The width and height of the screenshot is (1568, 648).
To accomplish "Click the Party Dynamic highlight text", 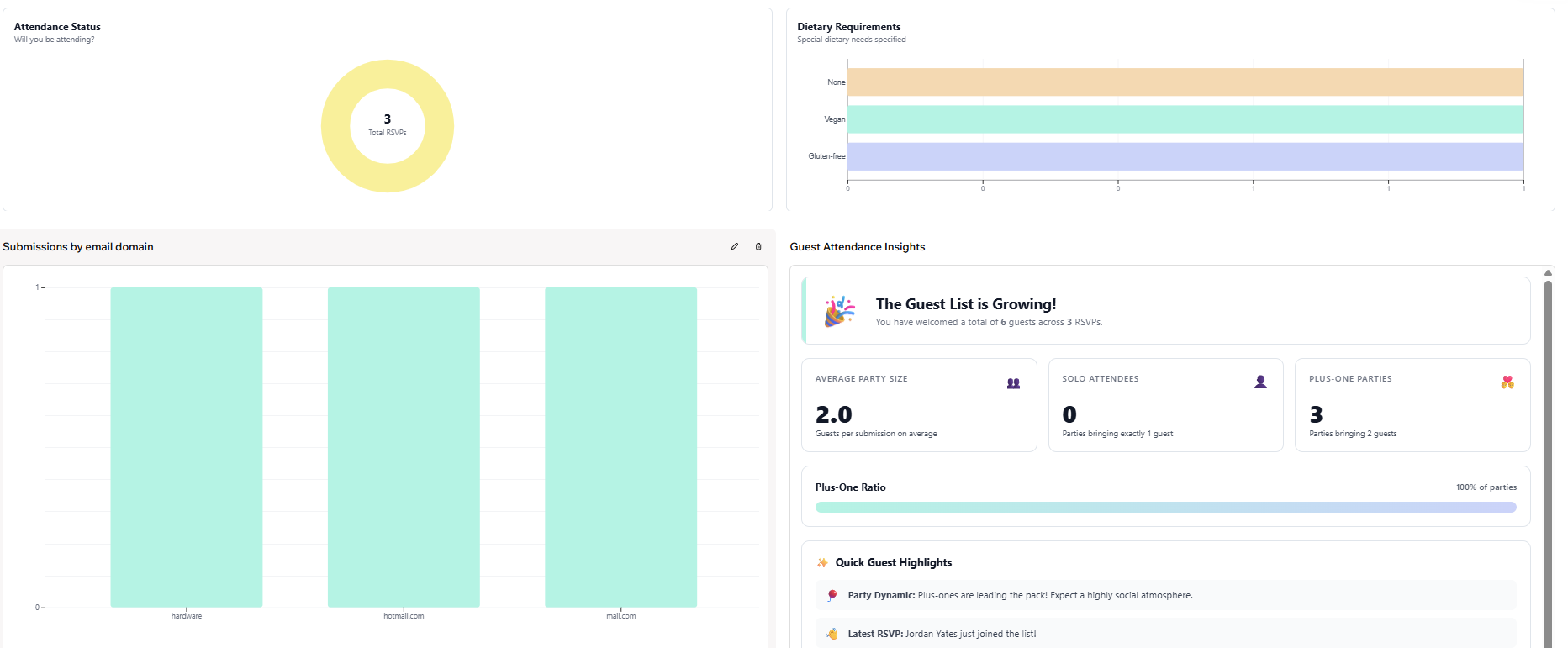I will tap(1020, 595).
